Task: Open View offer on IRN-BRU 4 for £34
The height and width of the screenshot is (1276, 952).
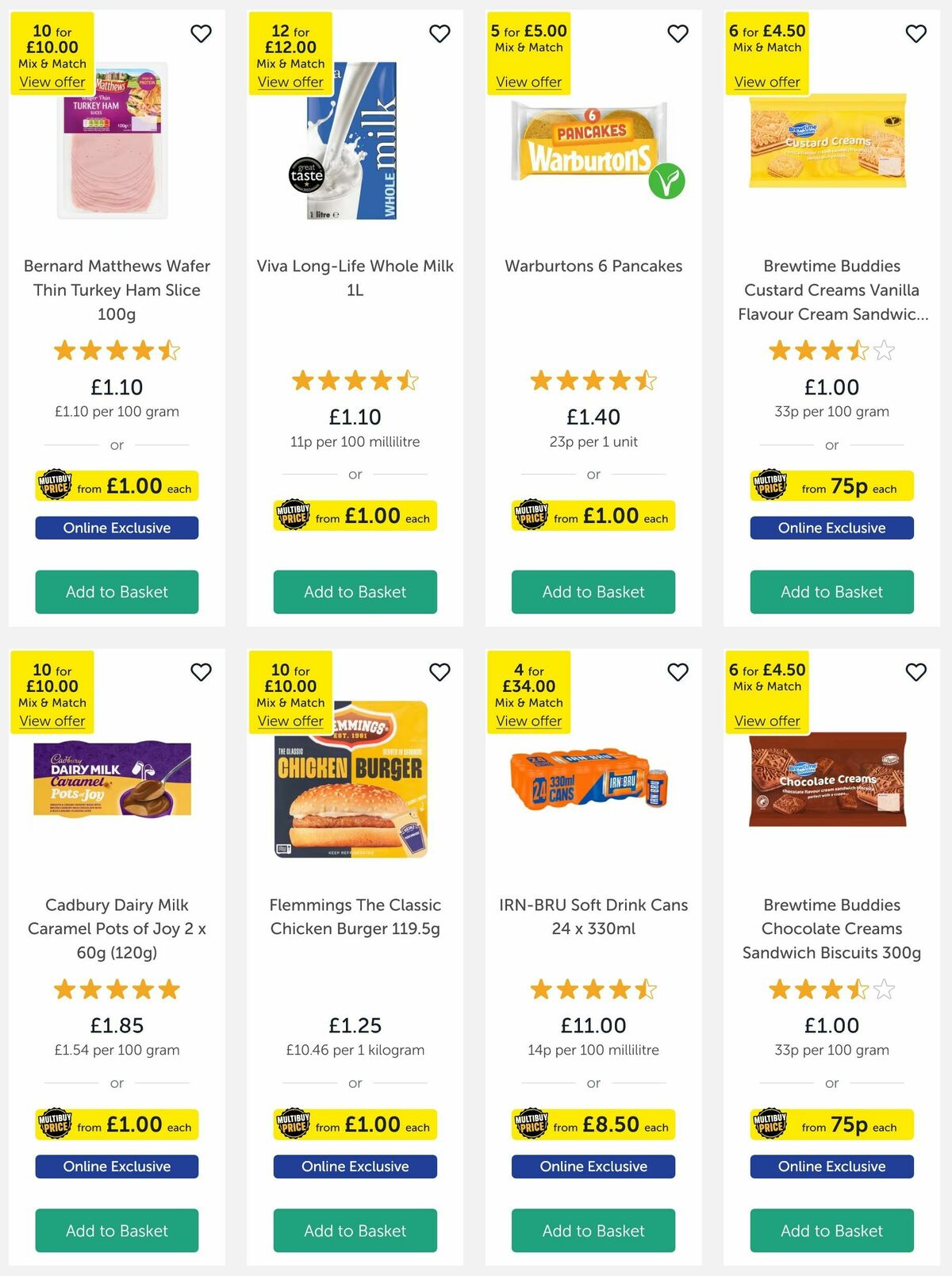Action: [529, 721]
